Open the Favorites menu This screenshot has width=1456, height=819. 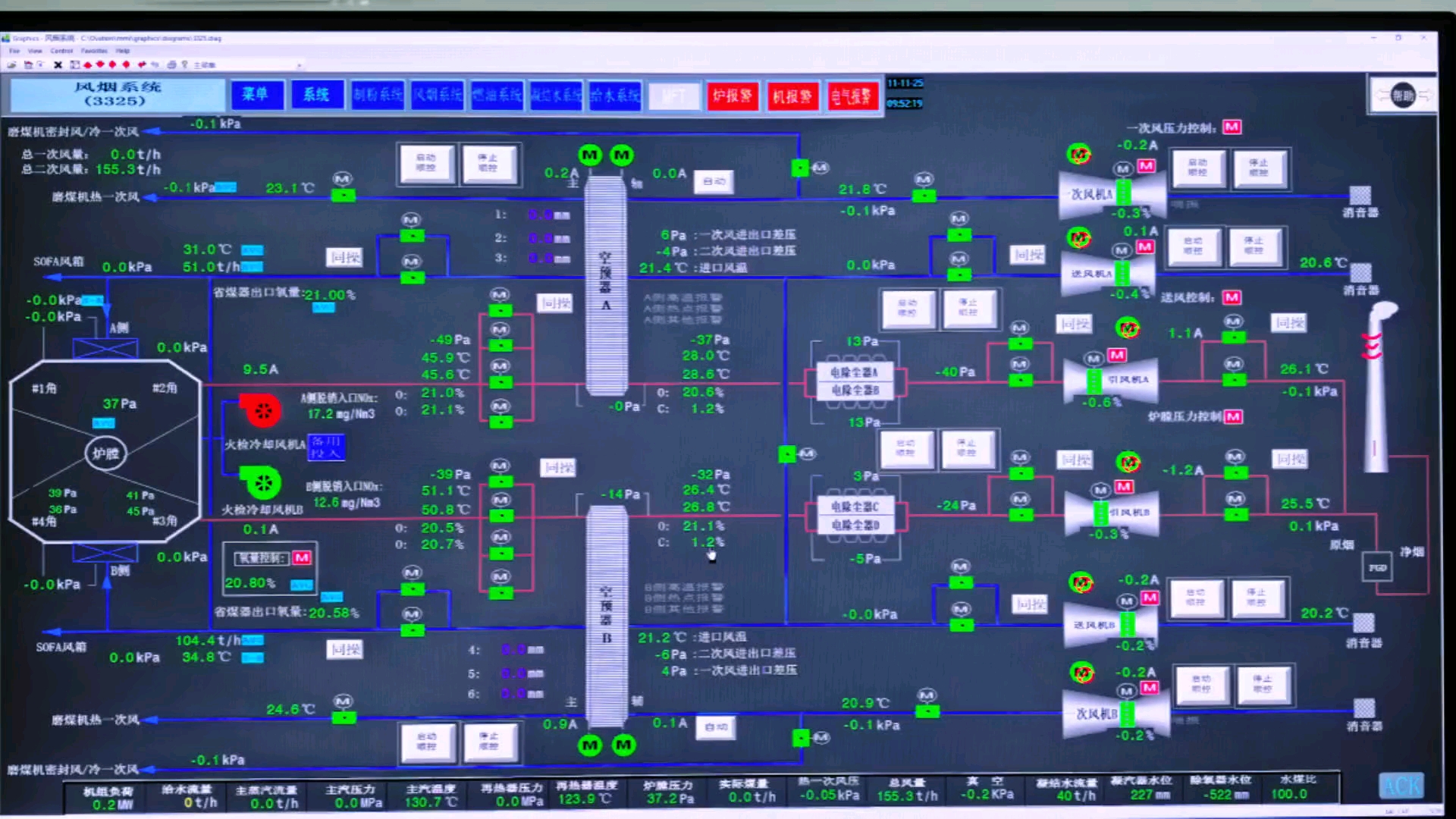tap(93, 51)
